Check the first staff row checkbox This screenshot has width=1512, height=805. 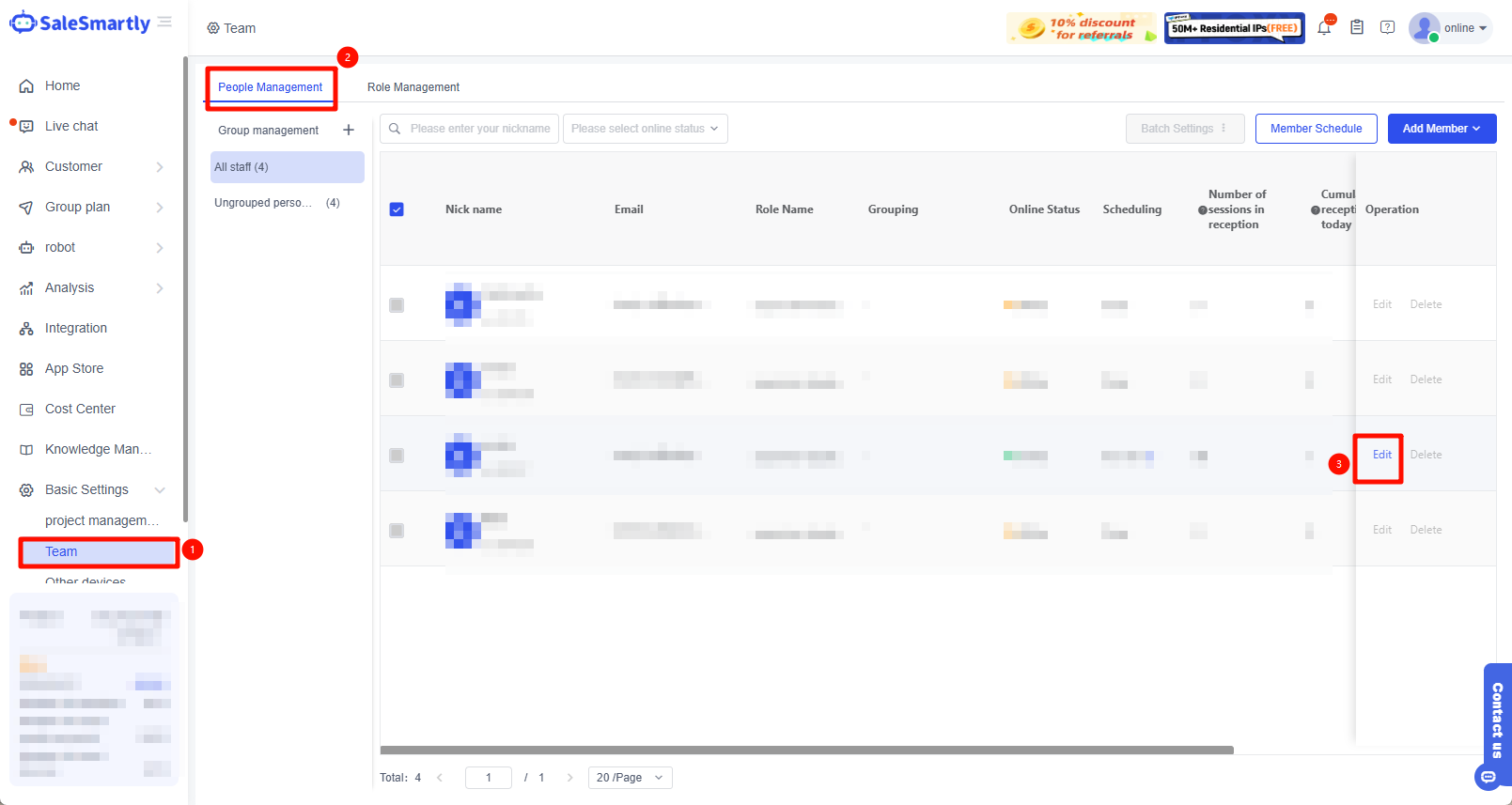(397, 305)
